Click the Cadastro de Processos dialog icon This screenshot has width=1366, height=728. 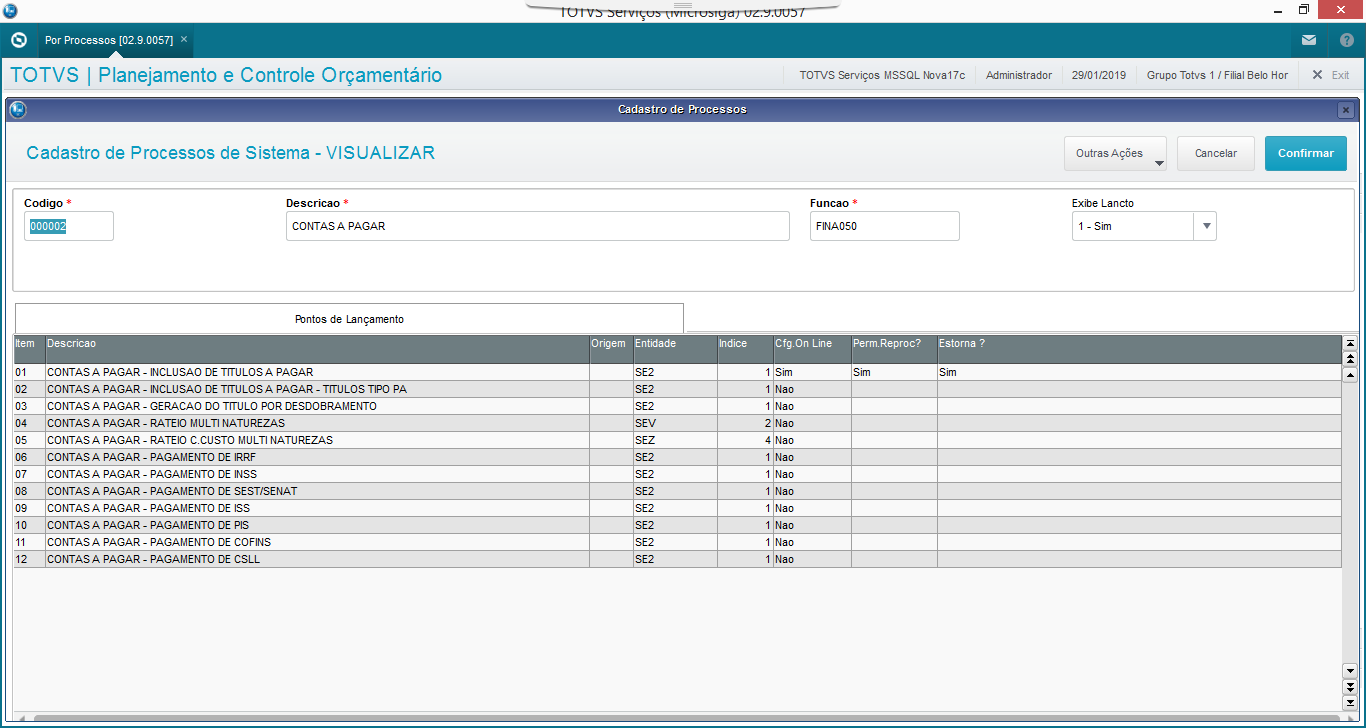18,110
